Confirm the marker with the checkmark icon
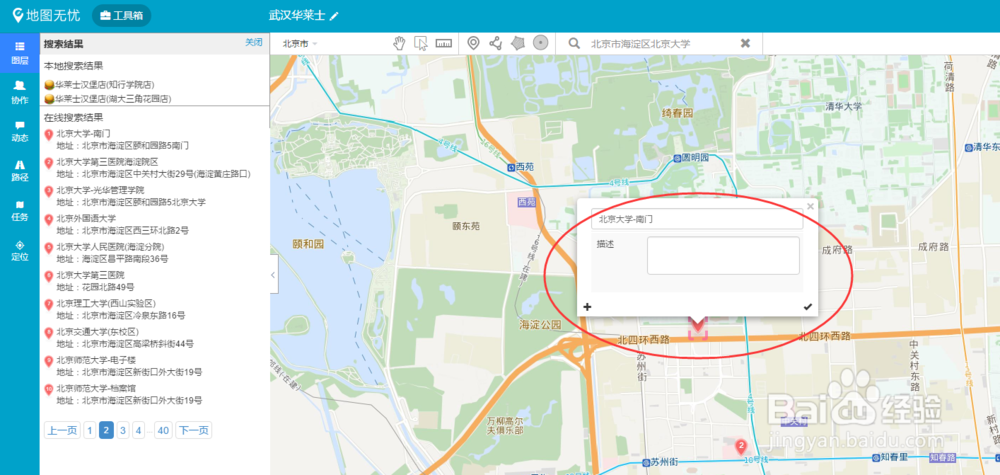 point(807,307)
